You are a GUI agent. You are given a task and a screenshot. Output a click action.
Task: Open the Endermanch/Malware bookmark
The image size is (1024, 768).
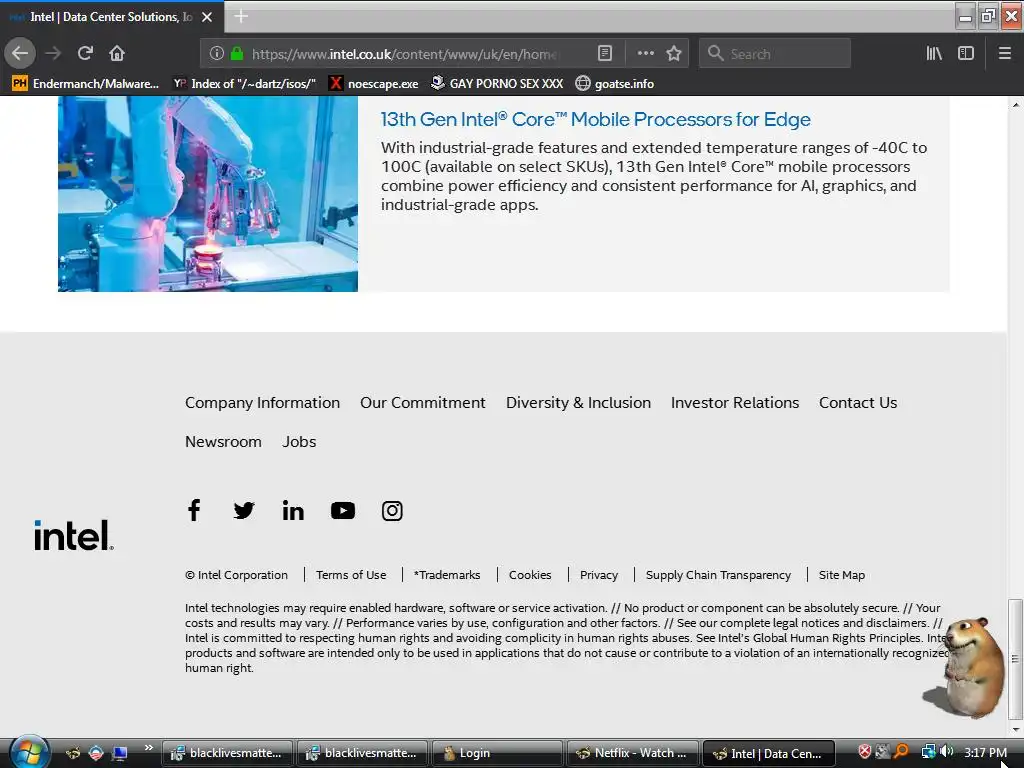click(86, 84)
